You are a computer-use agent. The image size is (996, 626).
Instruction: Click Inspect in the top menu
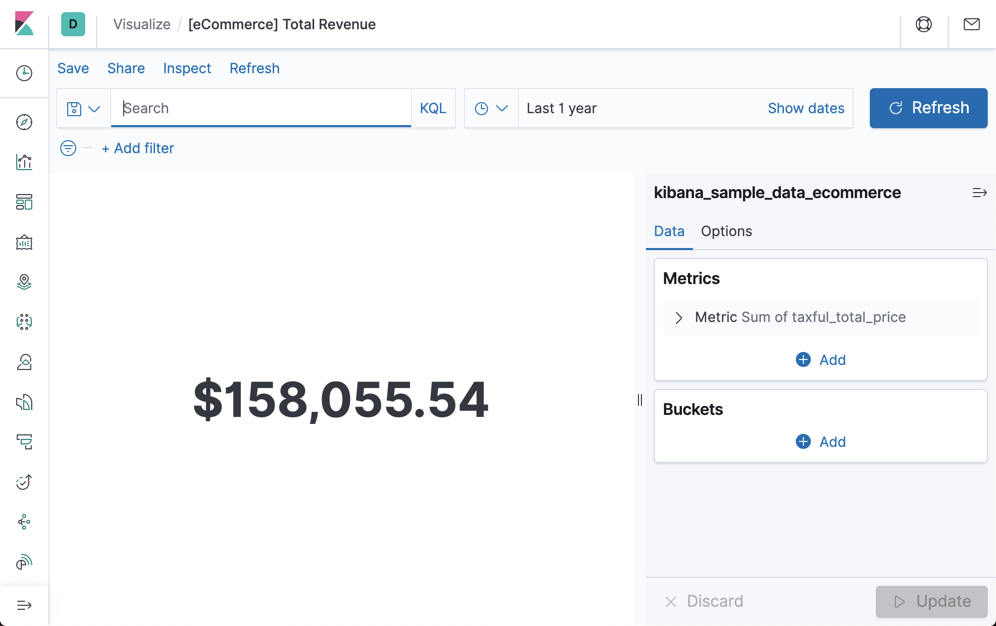(187, 68)
